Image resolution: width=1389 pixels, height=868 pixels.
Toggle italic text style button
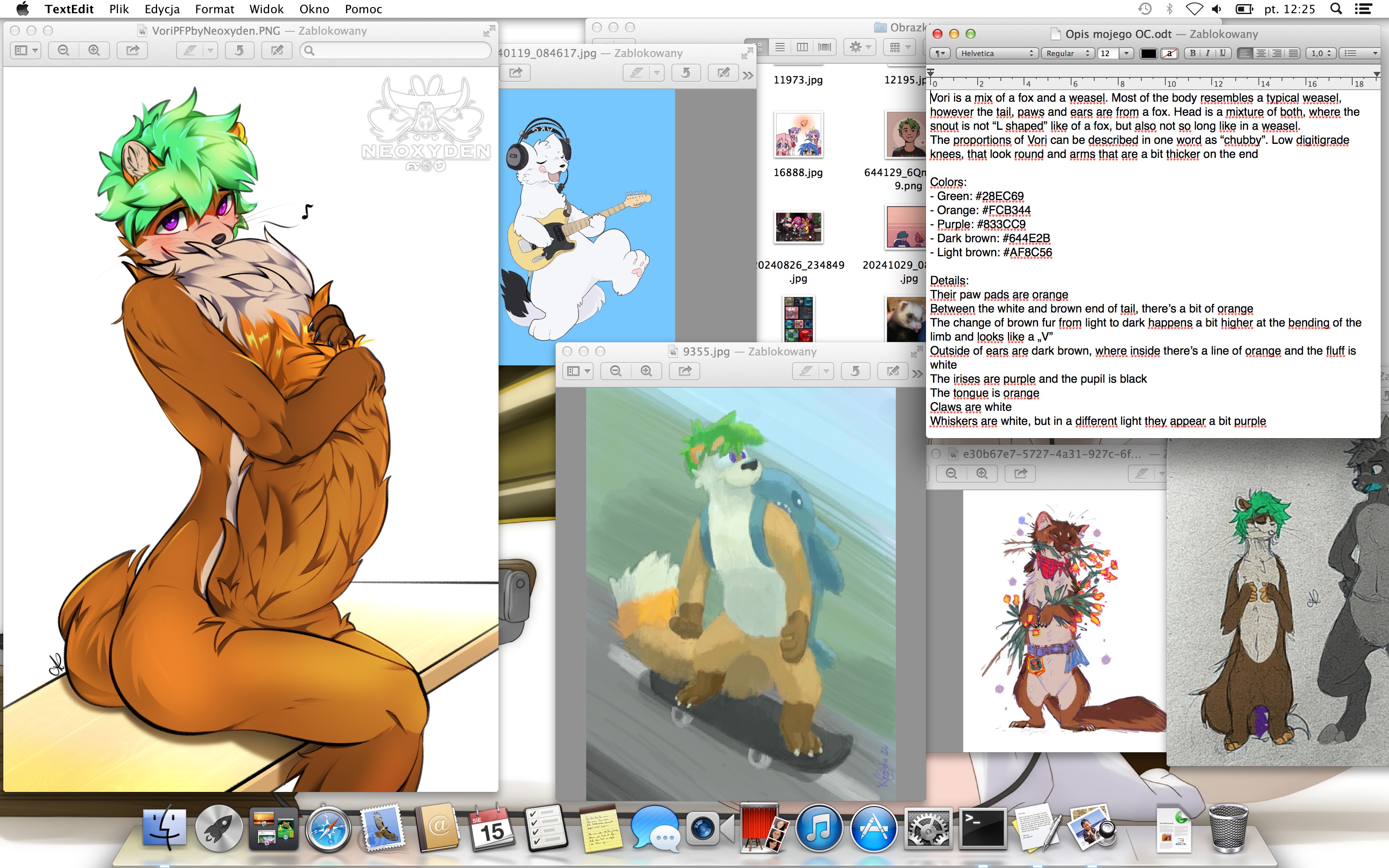[1208, 53]
